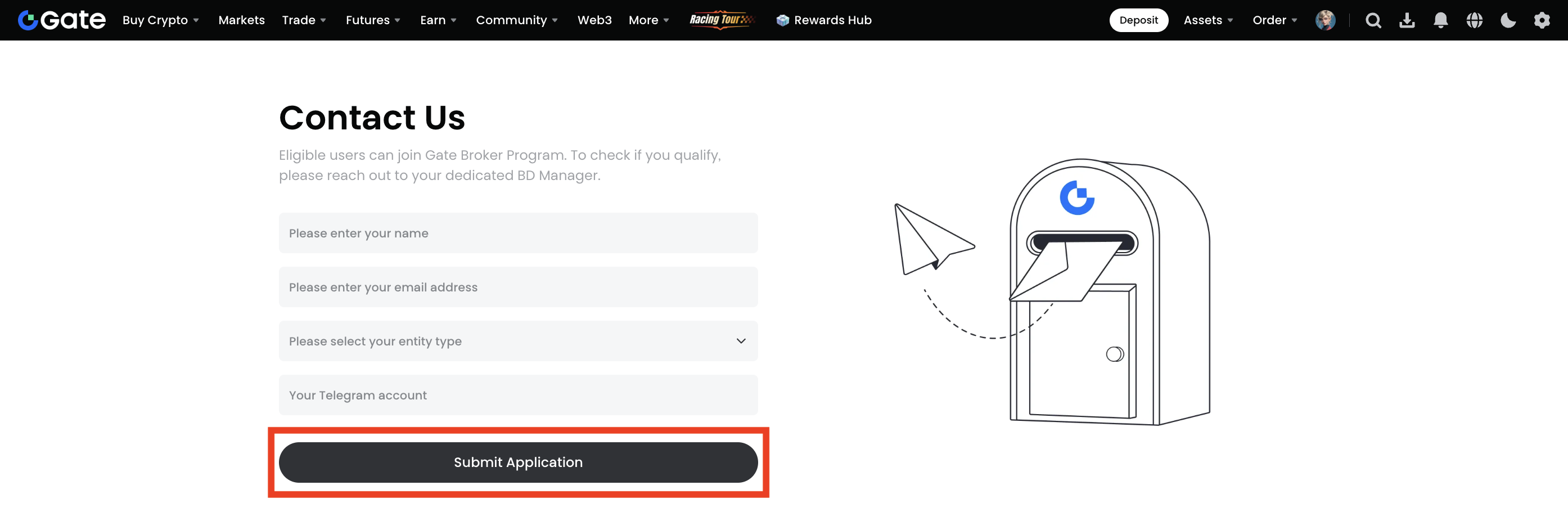
Task: Click the Racing Tour banner icon
Action: 722,20
